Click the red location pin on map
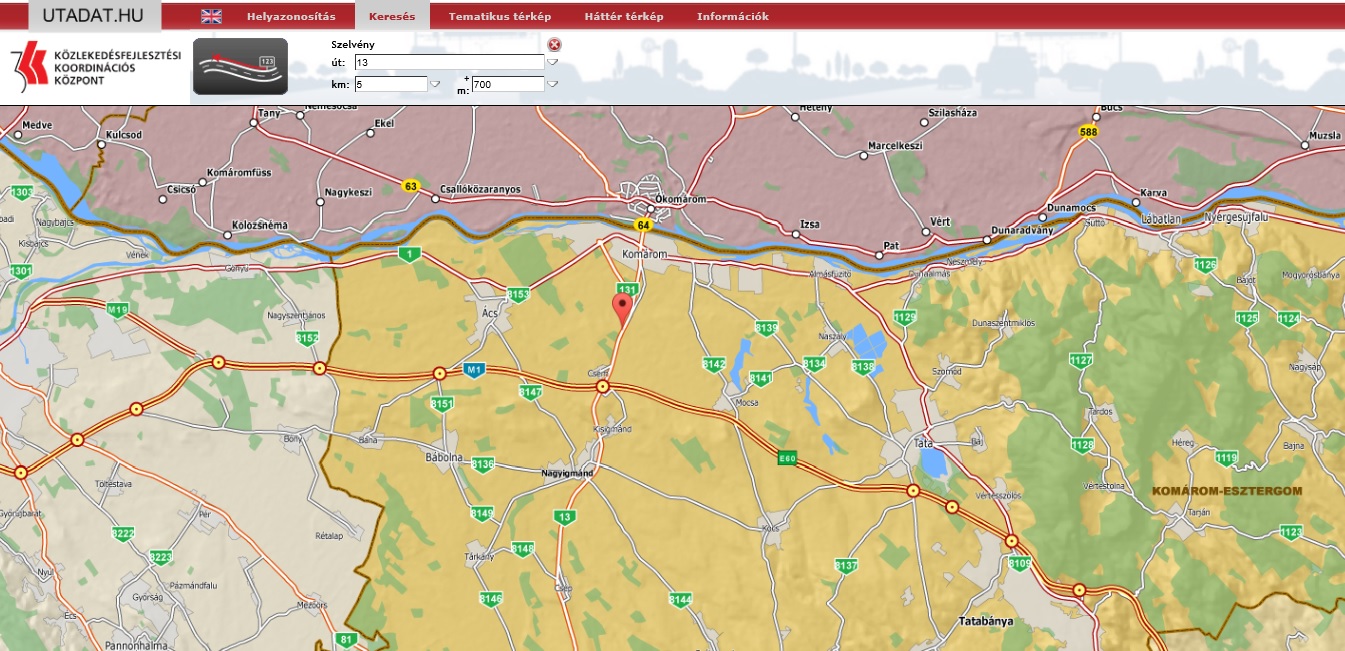Screen dimensions: 1345x651 click(624, 308)
